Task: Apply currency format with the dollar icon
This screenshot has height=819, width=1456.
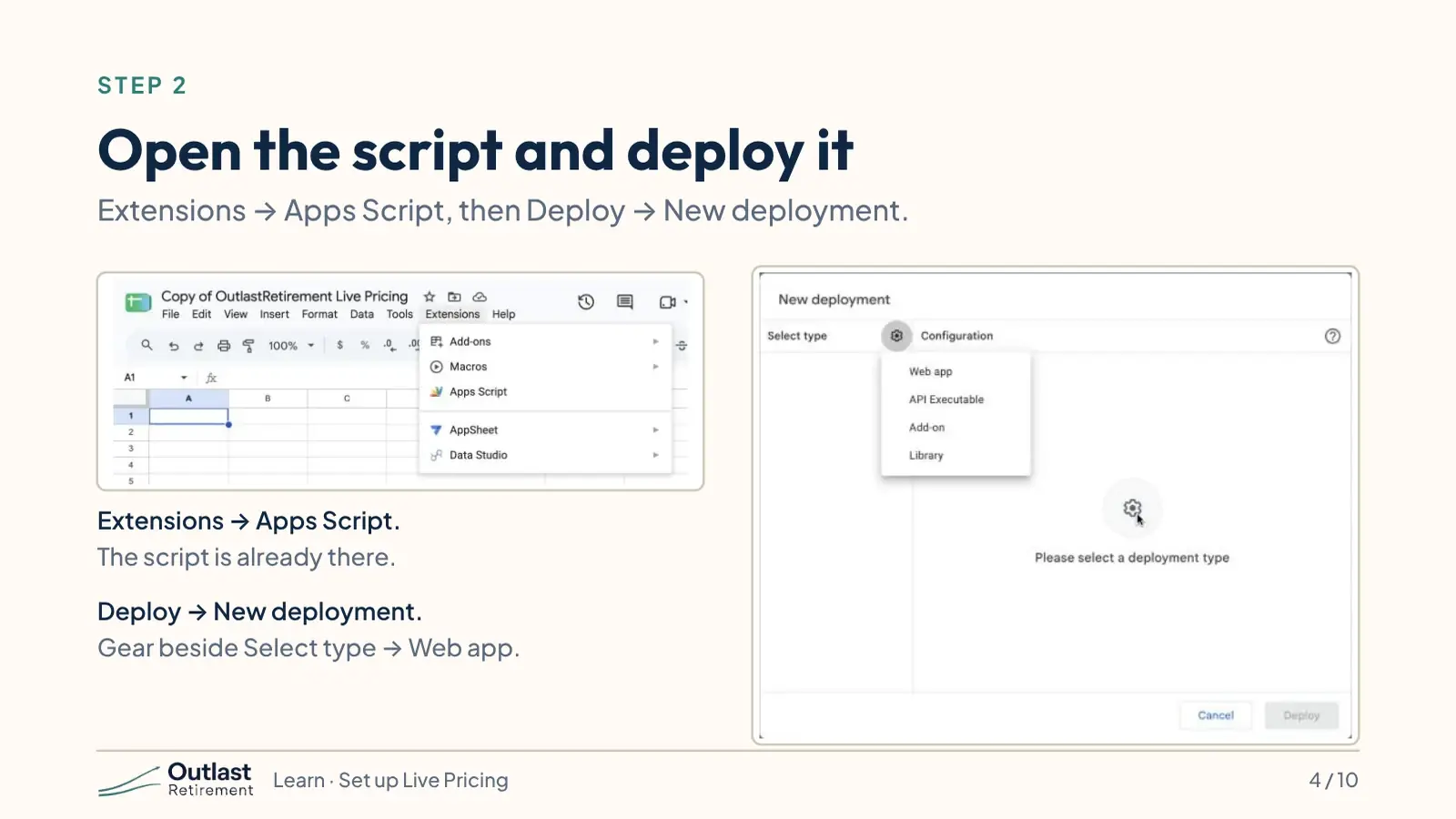Action: [x=339, y=346]
